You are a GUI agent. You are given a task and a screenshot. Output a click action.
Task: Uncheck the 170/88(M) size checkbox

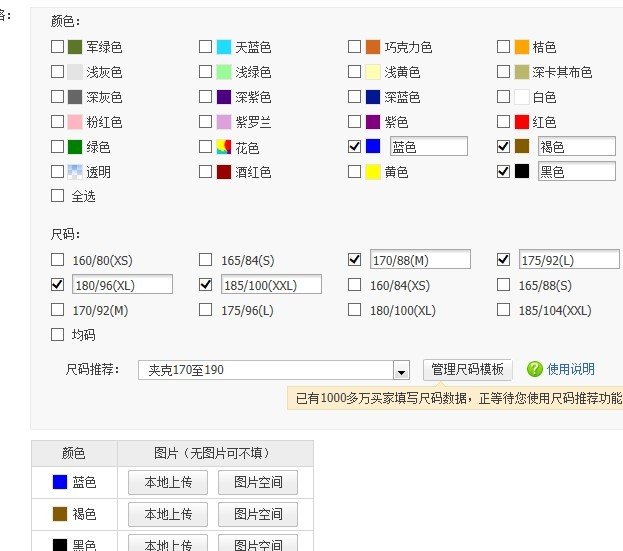[x=355, y=260]
